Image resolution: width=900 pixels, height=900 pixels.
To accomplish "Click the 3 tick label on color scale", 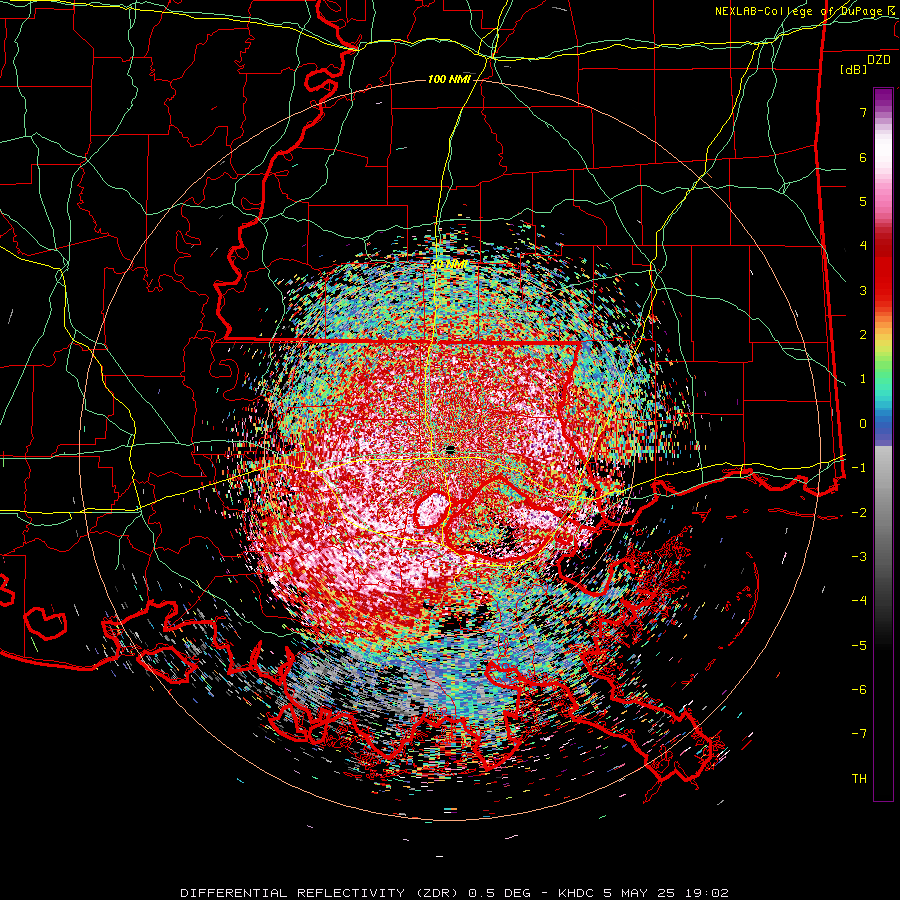I will pos(863,290).
